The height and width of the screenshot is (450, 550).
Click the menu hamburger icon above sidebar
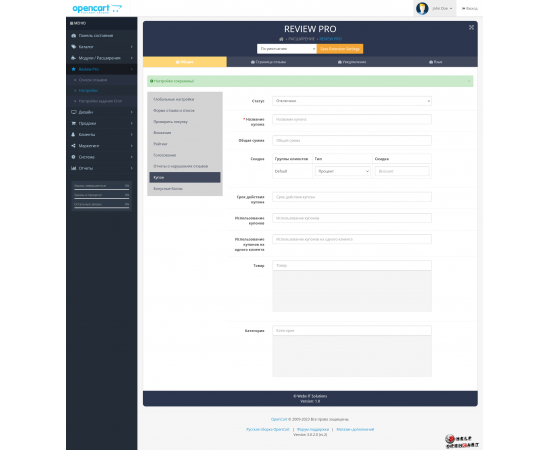click(71, 23)
